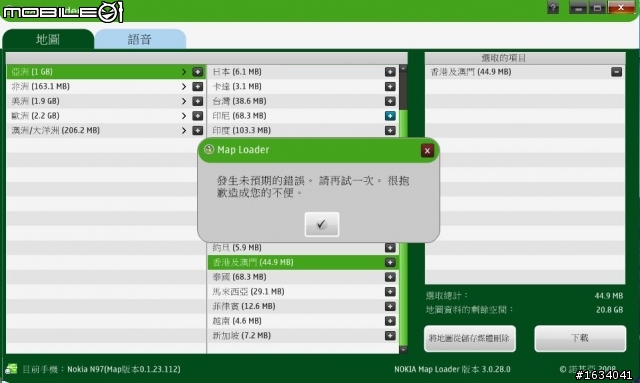Click 將地圖從儲存媒體刪除 button
640x383 pixels.
(x=470, y=338)
